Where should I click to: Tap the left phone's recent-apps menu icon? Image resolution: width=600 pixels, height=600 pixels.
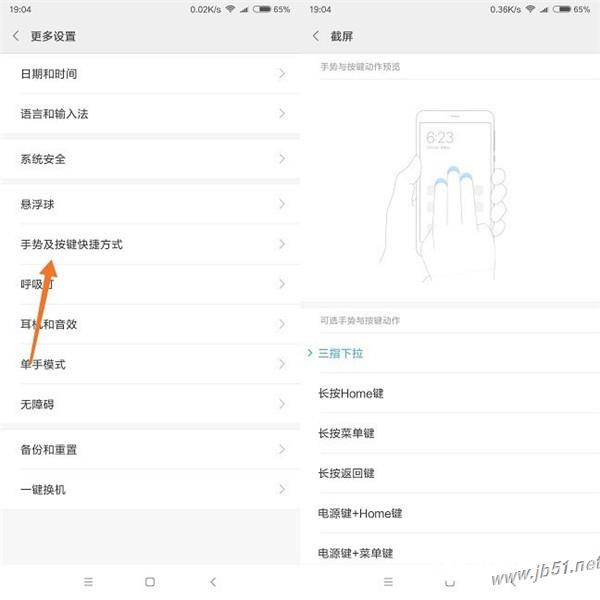[88, 582]
